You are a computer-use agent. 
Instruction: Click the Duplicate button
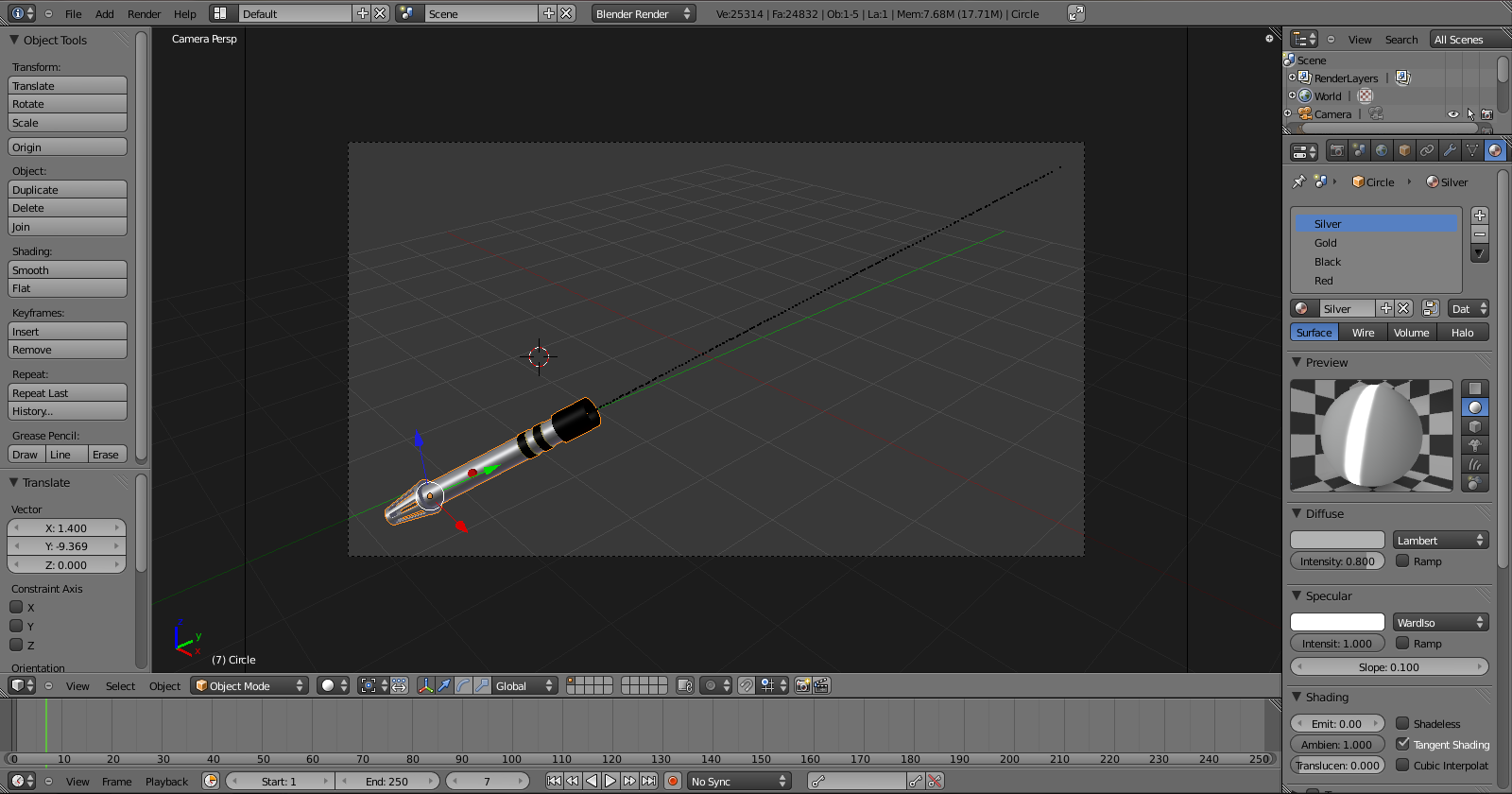(67, 189)
